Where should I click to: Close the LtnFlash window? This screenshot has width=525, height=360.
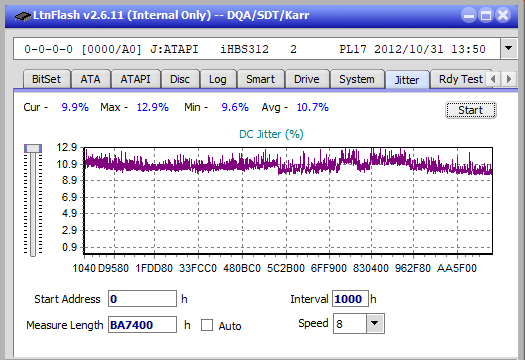[503, 15]
